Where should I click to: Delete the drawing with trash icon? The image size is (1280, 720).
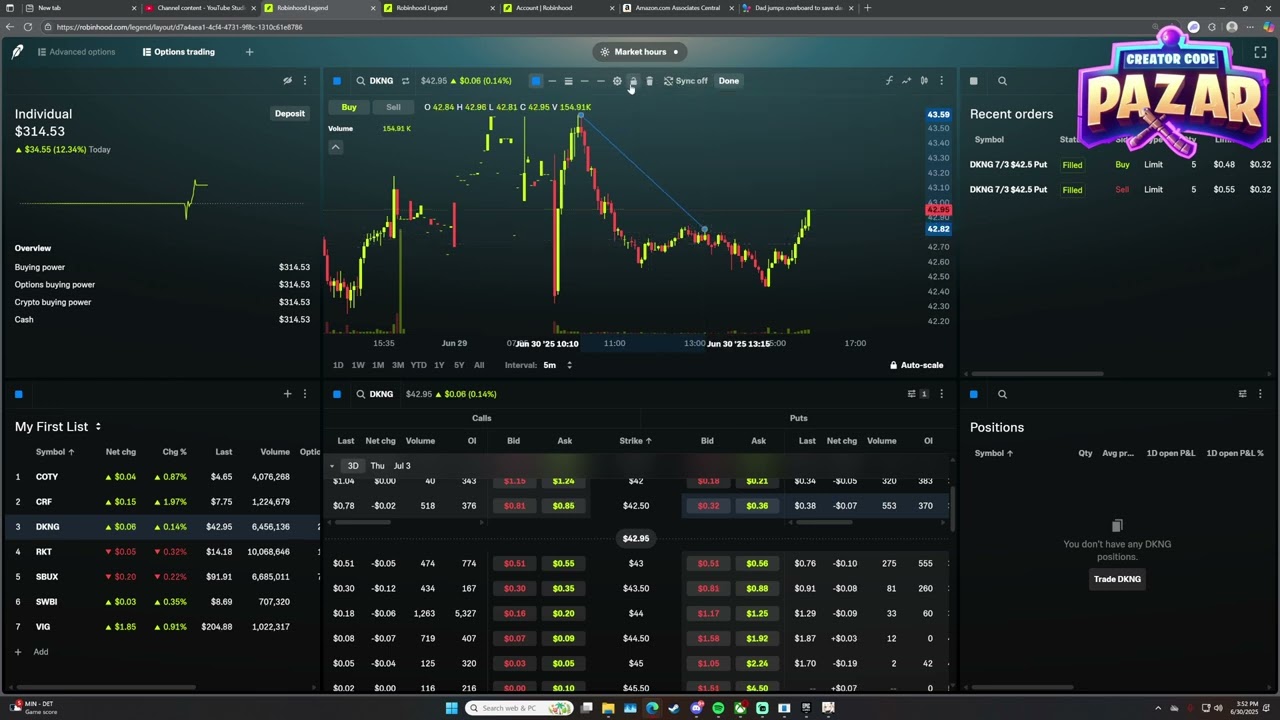pos(649,81)
